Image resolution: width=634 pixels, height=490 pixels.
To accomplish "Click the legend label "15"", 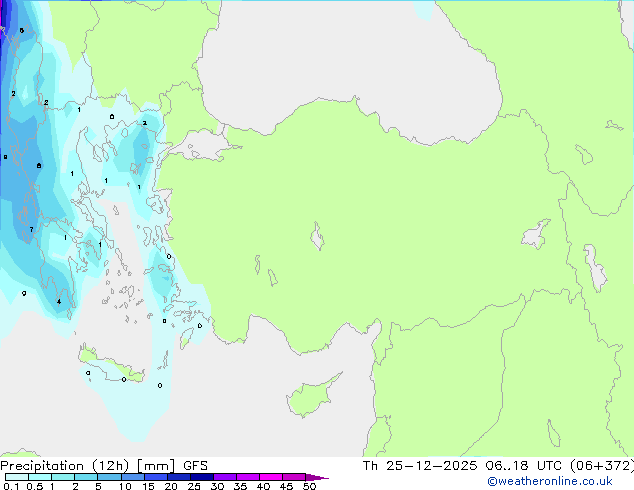I will pos(148,486).
